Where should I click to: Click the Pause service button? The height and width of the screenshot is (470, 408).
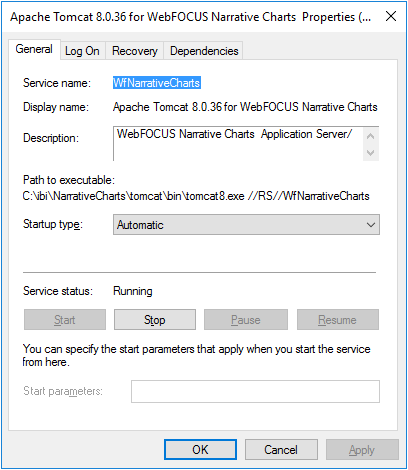point(246,320)
